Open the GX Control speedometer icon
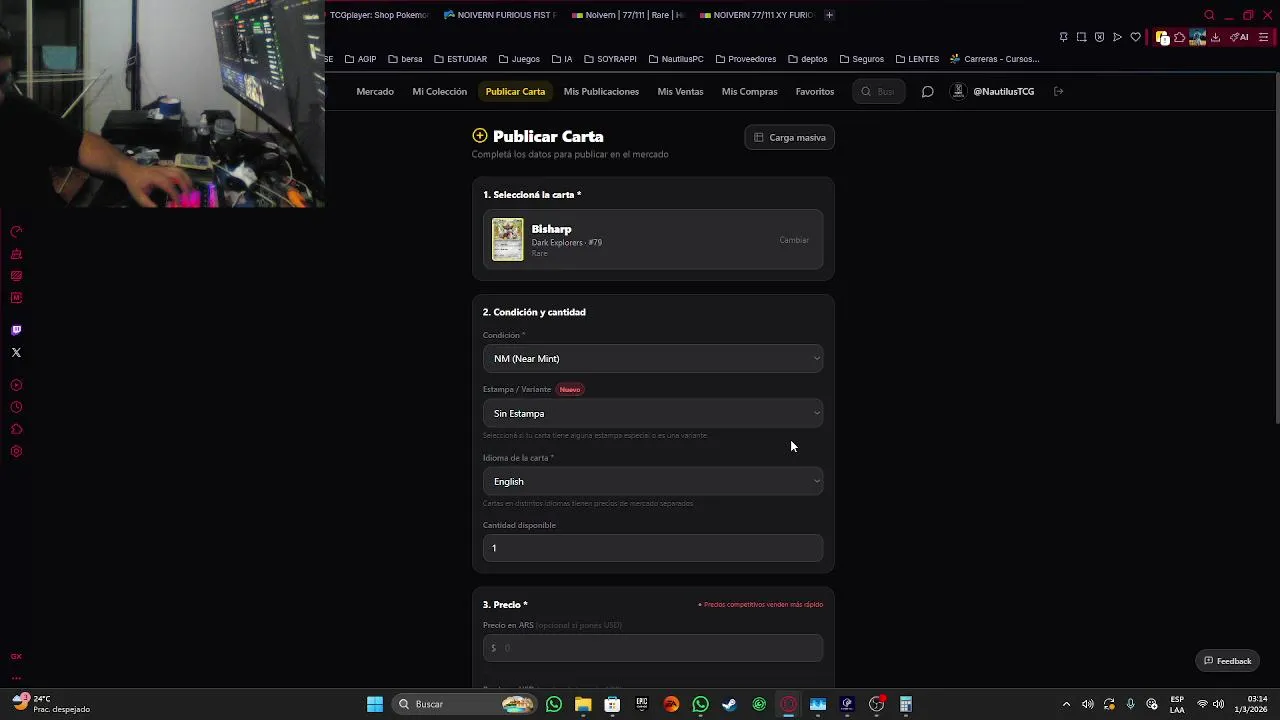 (16, 232)
